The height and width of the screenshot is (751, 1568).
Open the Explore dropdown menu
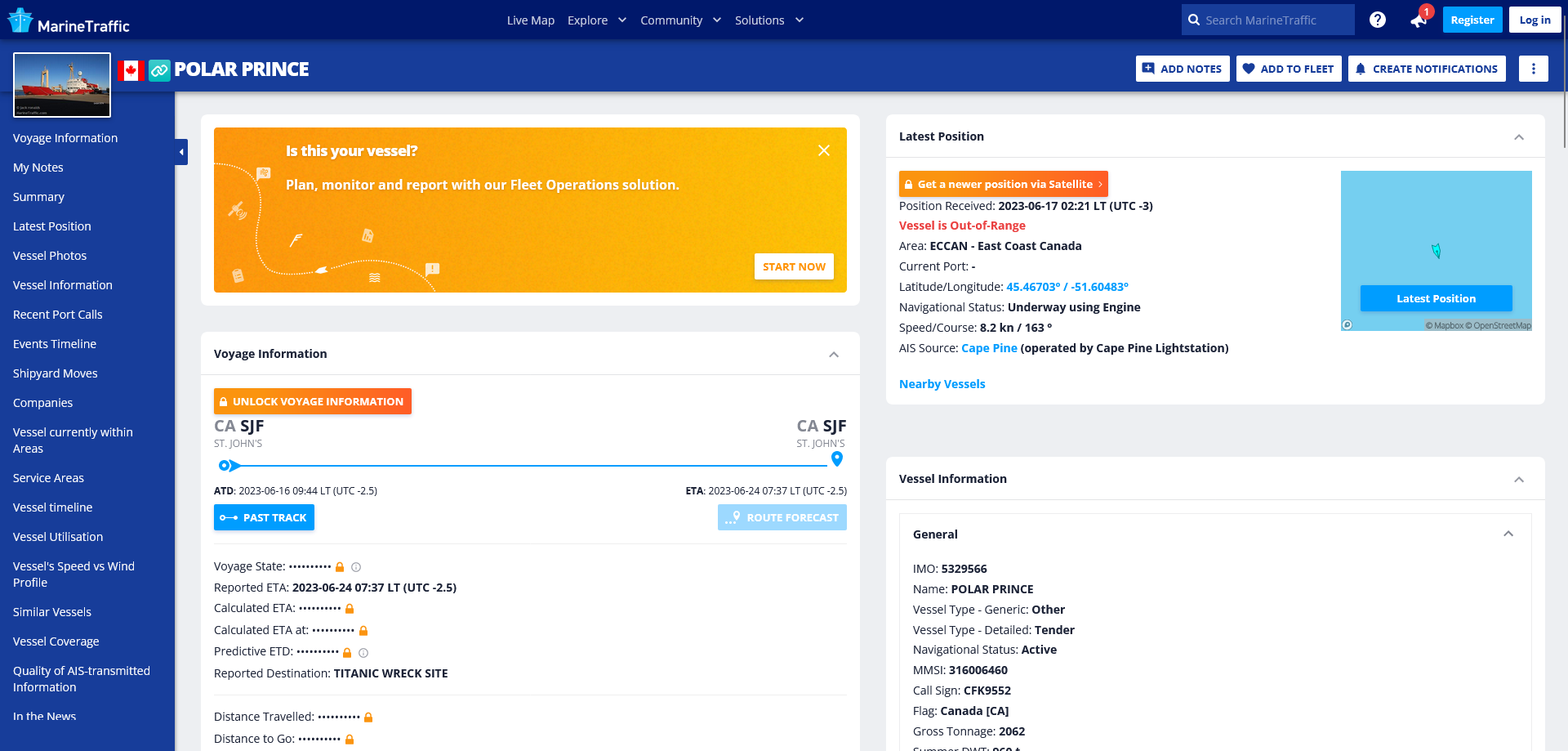coord(597,20)
